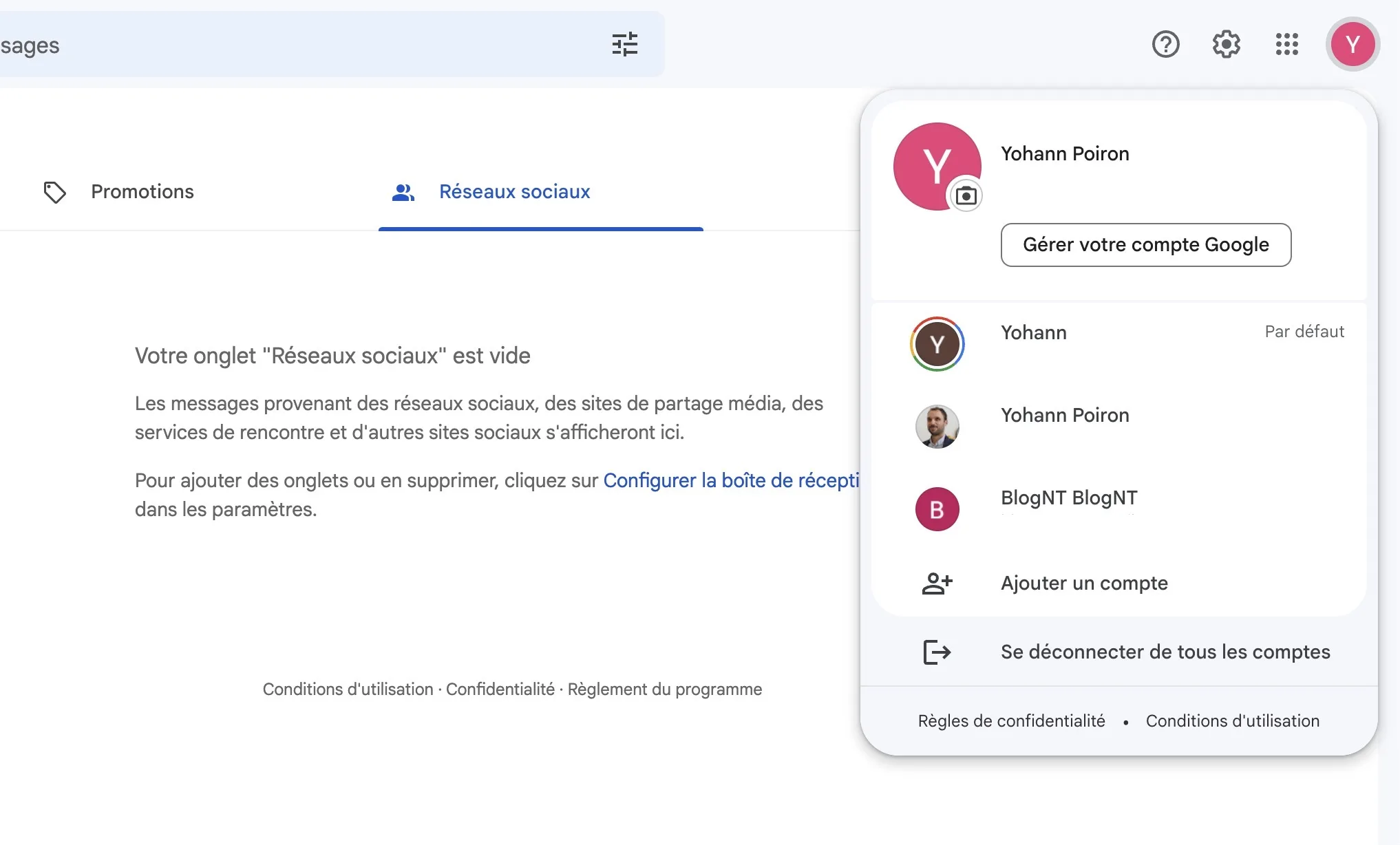Open search filter options icon
The height and width of the screenshot is (845, 1400).
click(624, 45)
